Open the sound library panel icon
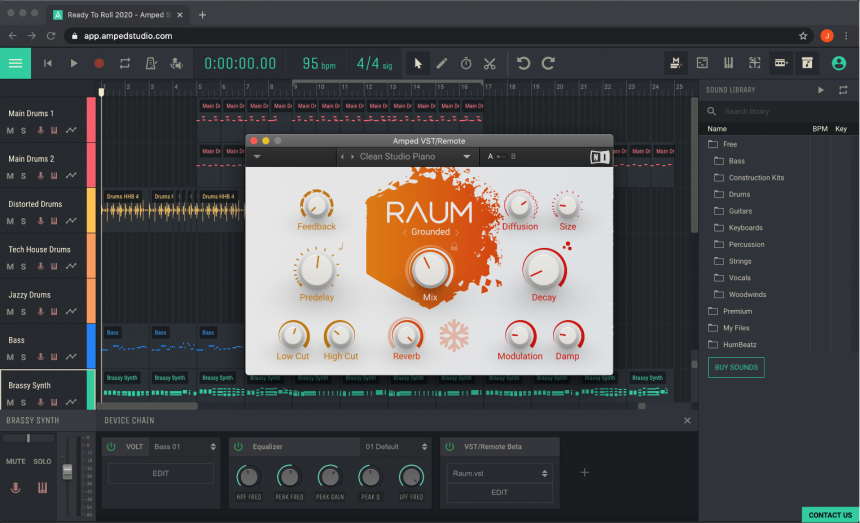 pos(807,63)
